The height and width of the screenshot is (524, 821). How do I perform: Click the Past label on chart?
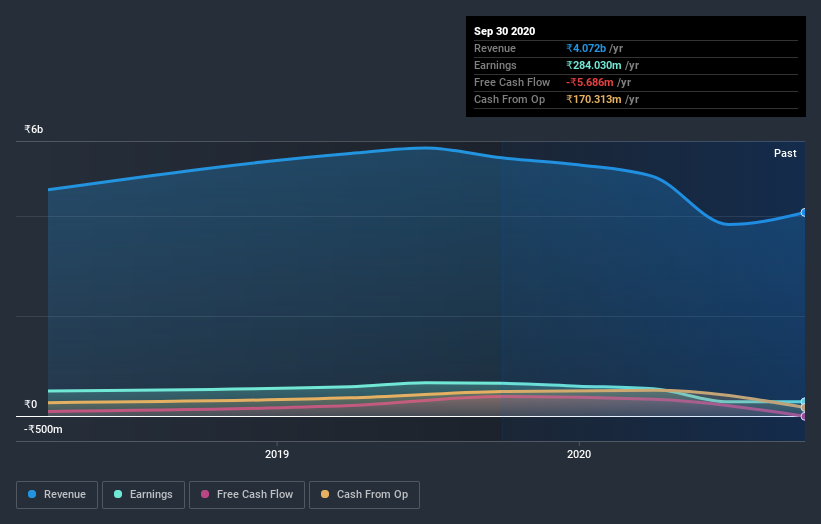pyautogui.click(x=785, y=153)
